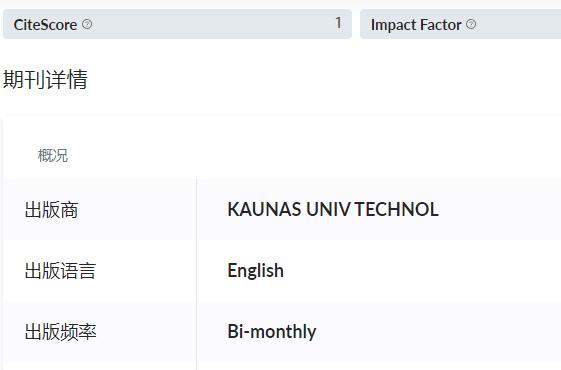Click the help icon beside Impact Factor

pos(471,24)
